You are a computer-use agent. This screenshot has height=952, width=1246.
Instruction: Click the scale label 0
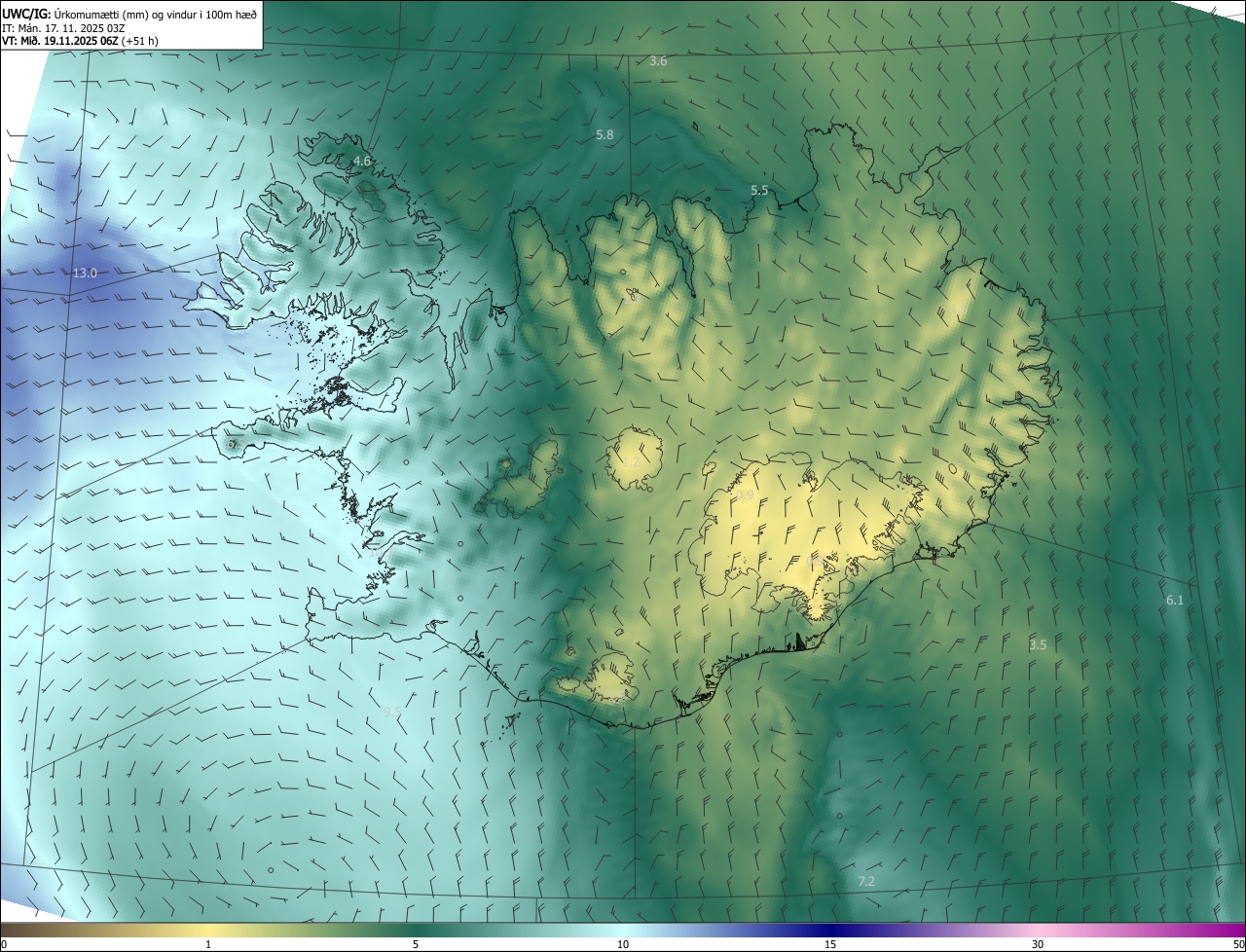[4, 945]
